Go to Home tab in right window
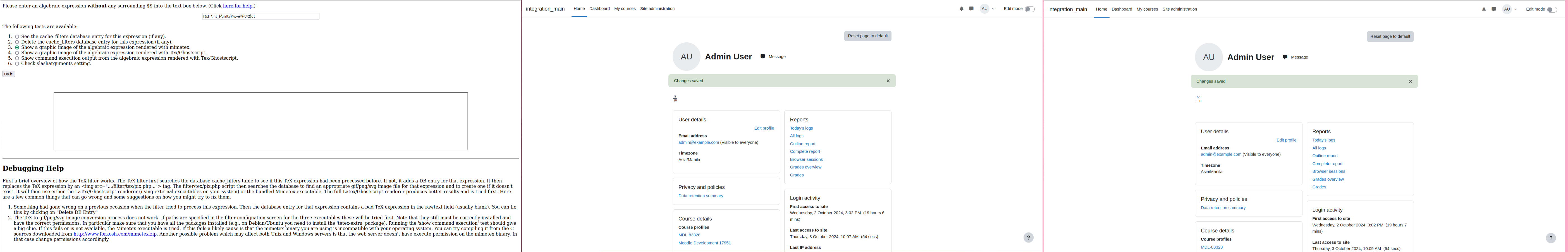 pyautogui.click(x=1102, y=9)
